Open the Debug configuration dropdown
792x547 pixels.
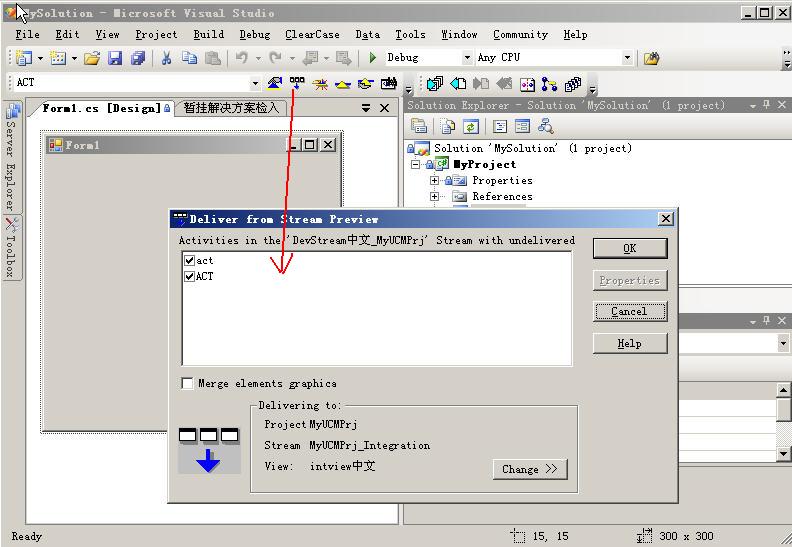467,58
